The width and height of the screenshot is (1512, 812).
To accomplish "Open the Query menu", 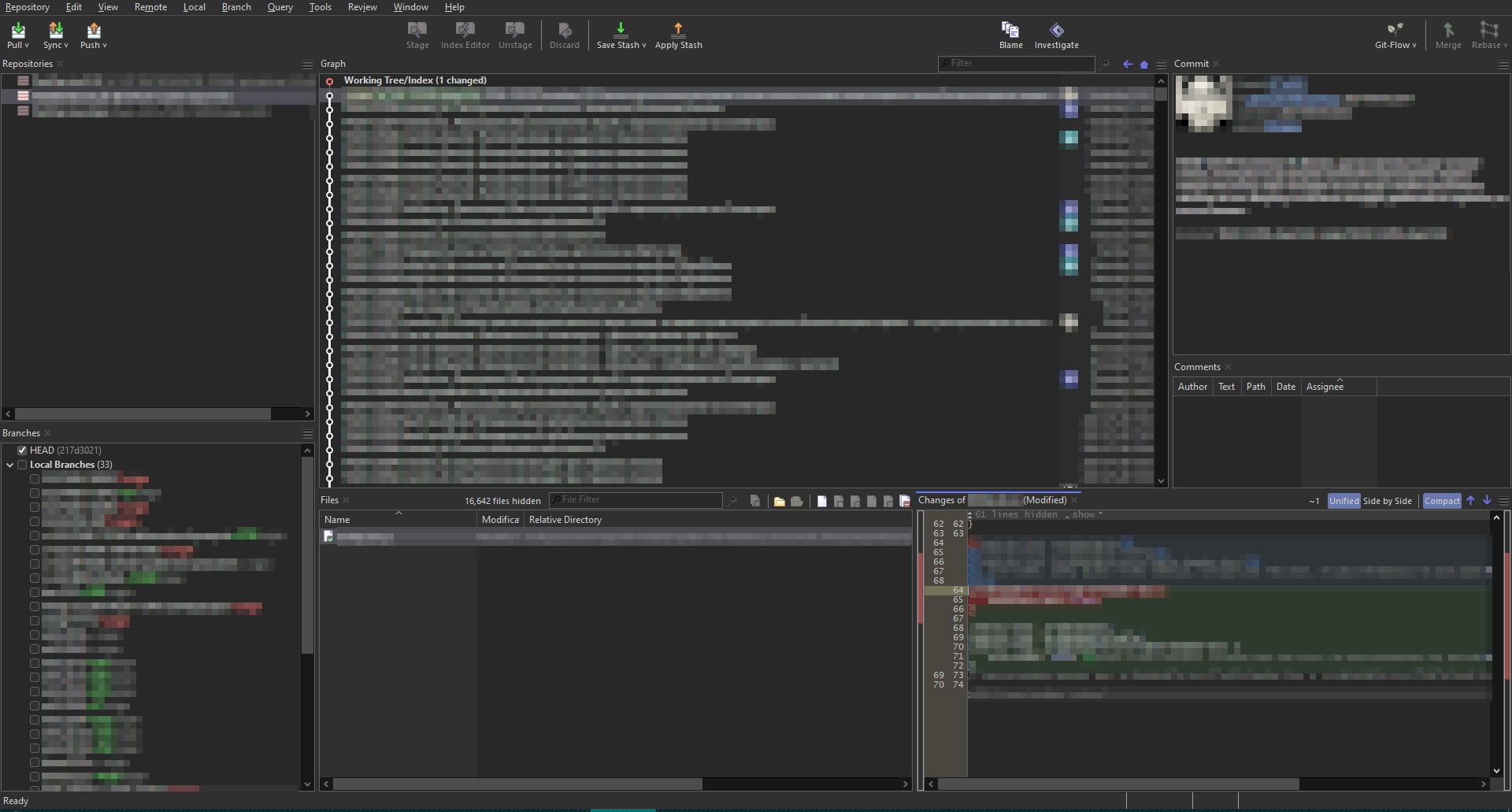I will (x=280, y=7).
